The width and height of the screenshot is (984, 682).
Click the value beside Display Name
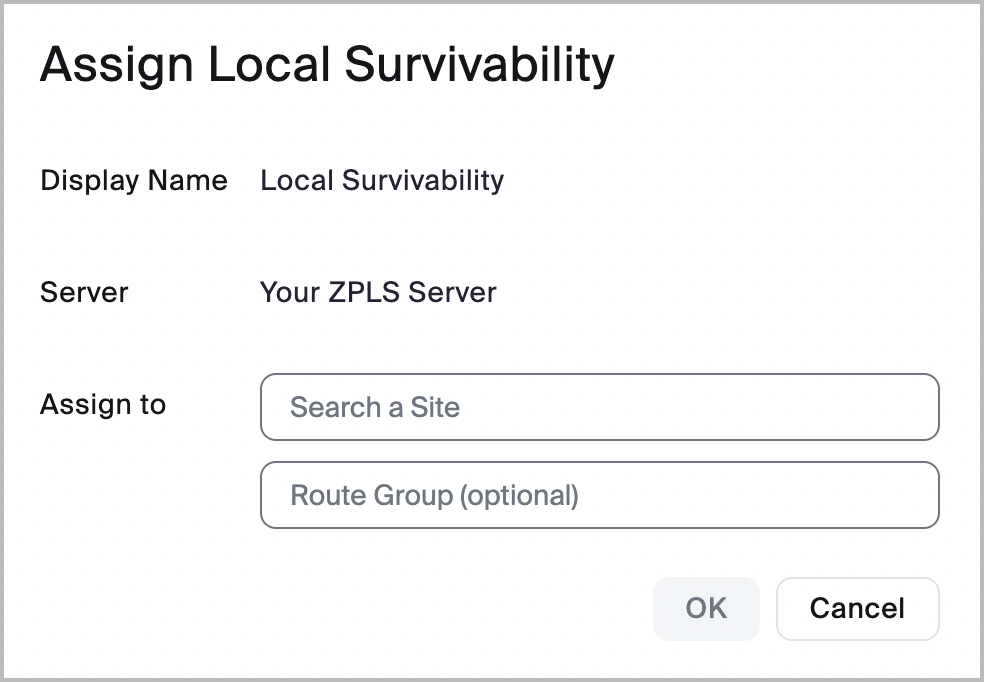(x=382, y=181)
